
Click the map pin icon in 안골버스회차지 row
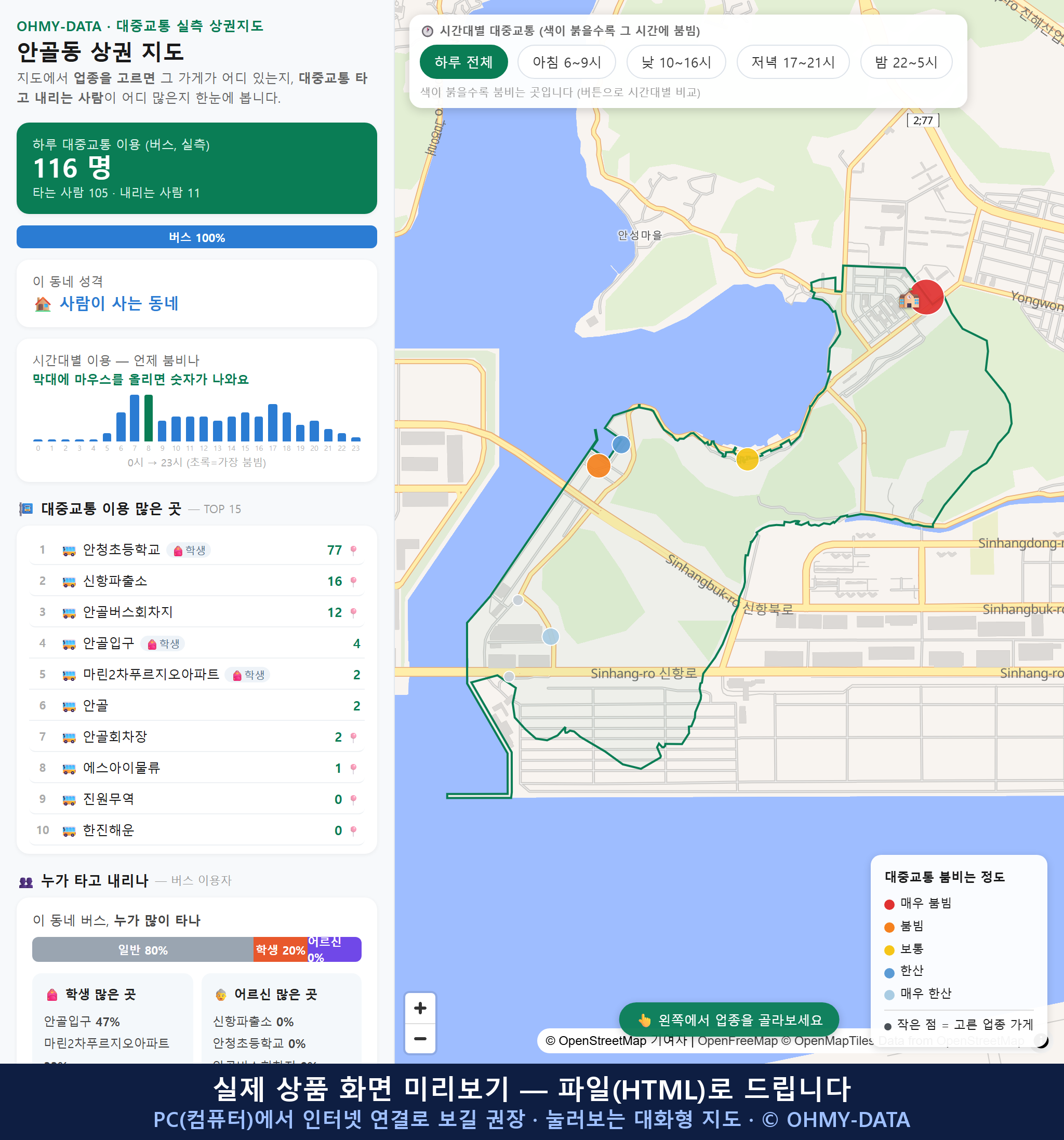(x=353, y=612)
